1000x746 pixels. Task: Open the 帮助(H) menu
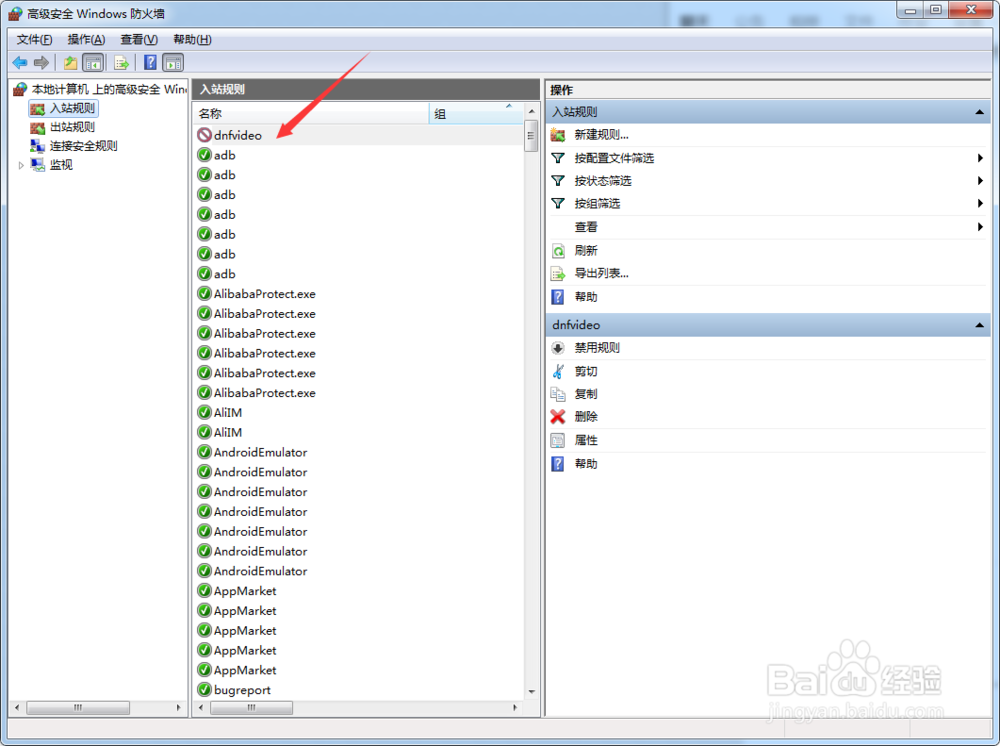pos(192,40)
